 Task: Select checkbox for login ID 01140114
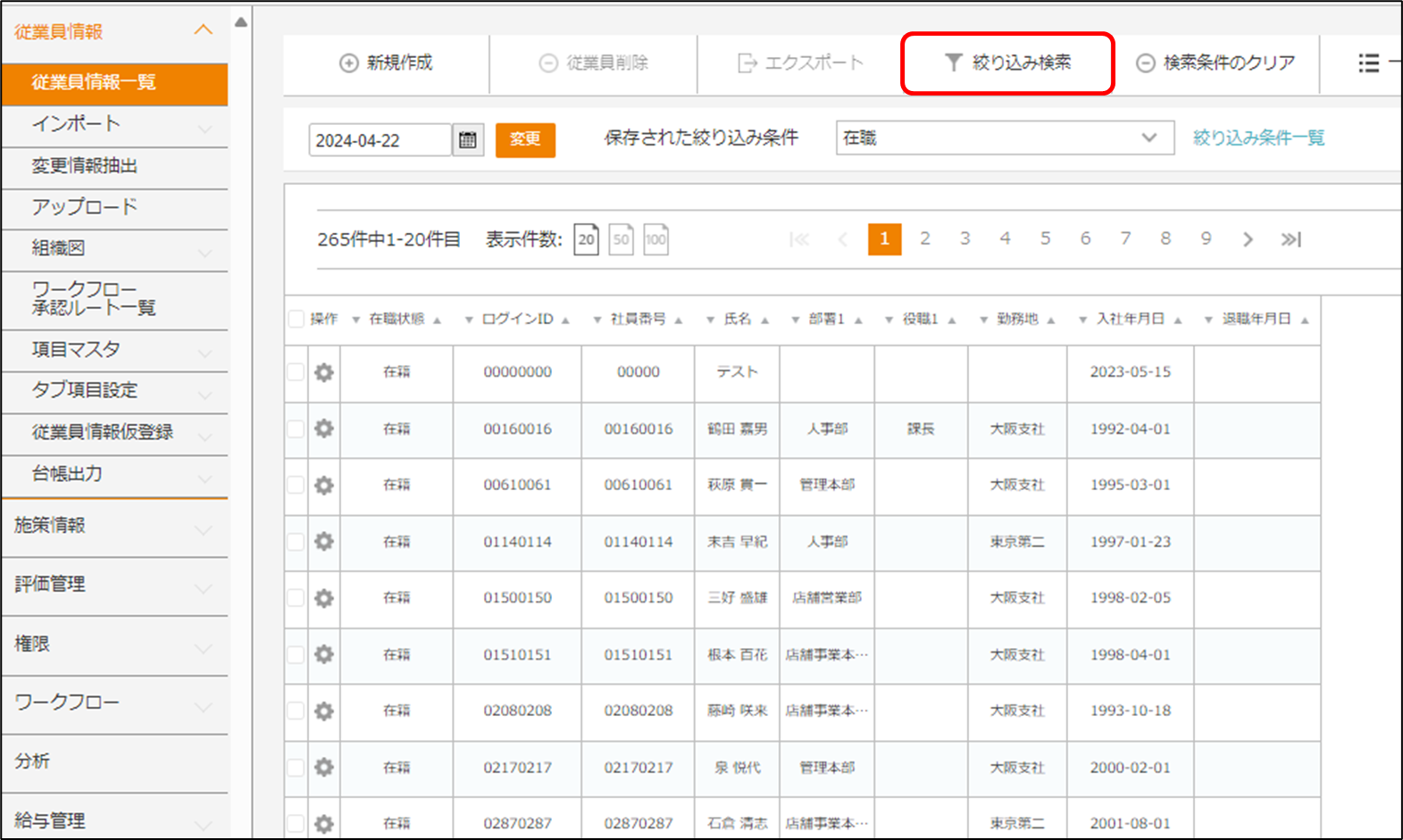click(x=296, y=542)
